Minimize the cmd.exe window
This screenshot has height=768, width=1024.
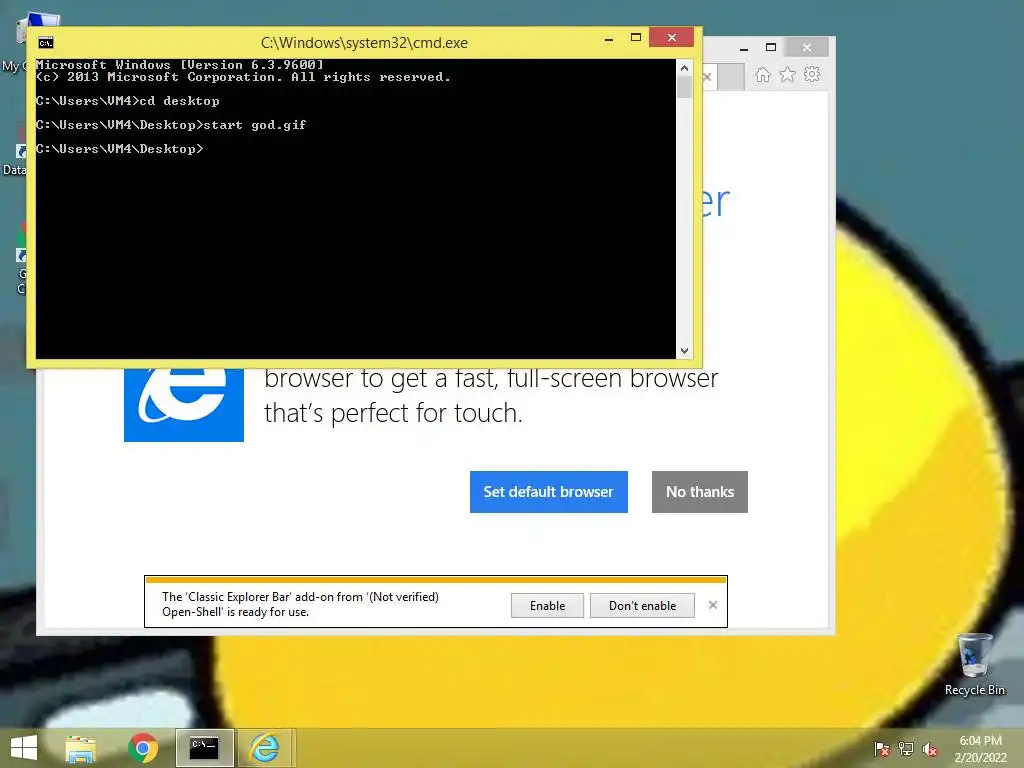(x=609, y=39)
